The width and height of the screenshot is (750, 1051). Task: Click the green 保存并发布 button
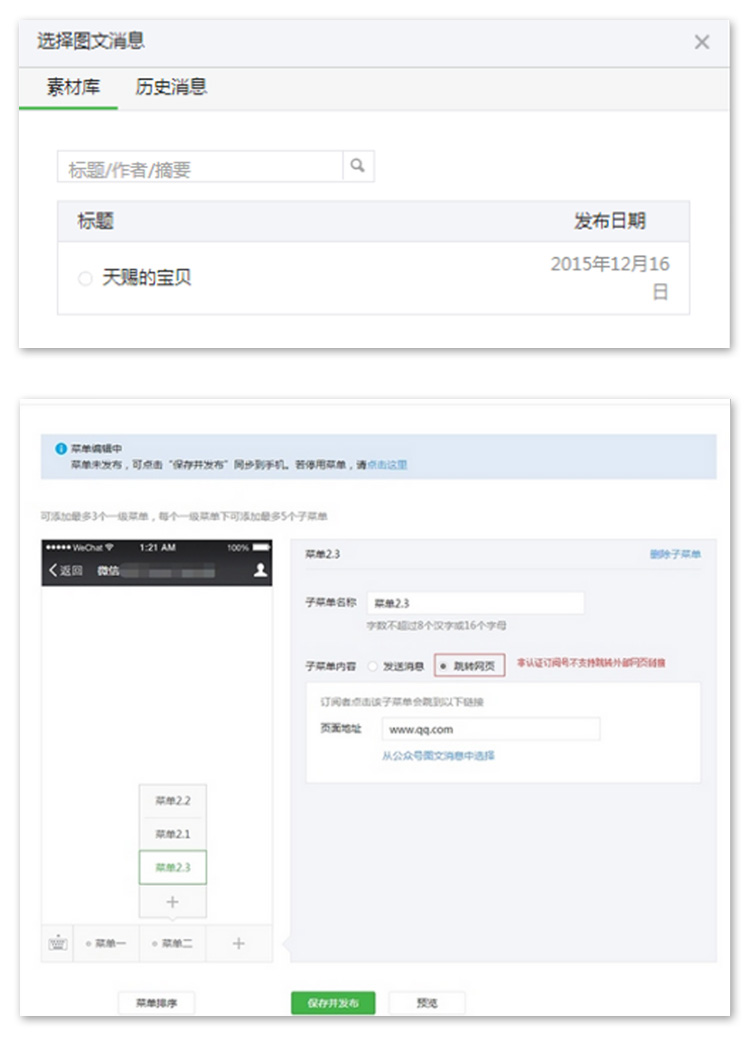pos(332,1003)
